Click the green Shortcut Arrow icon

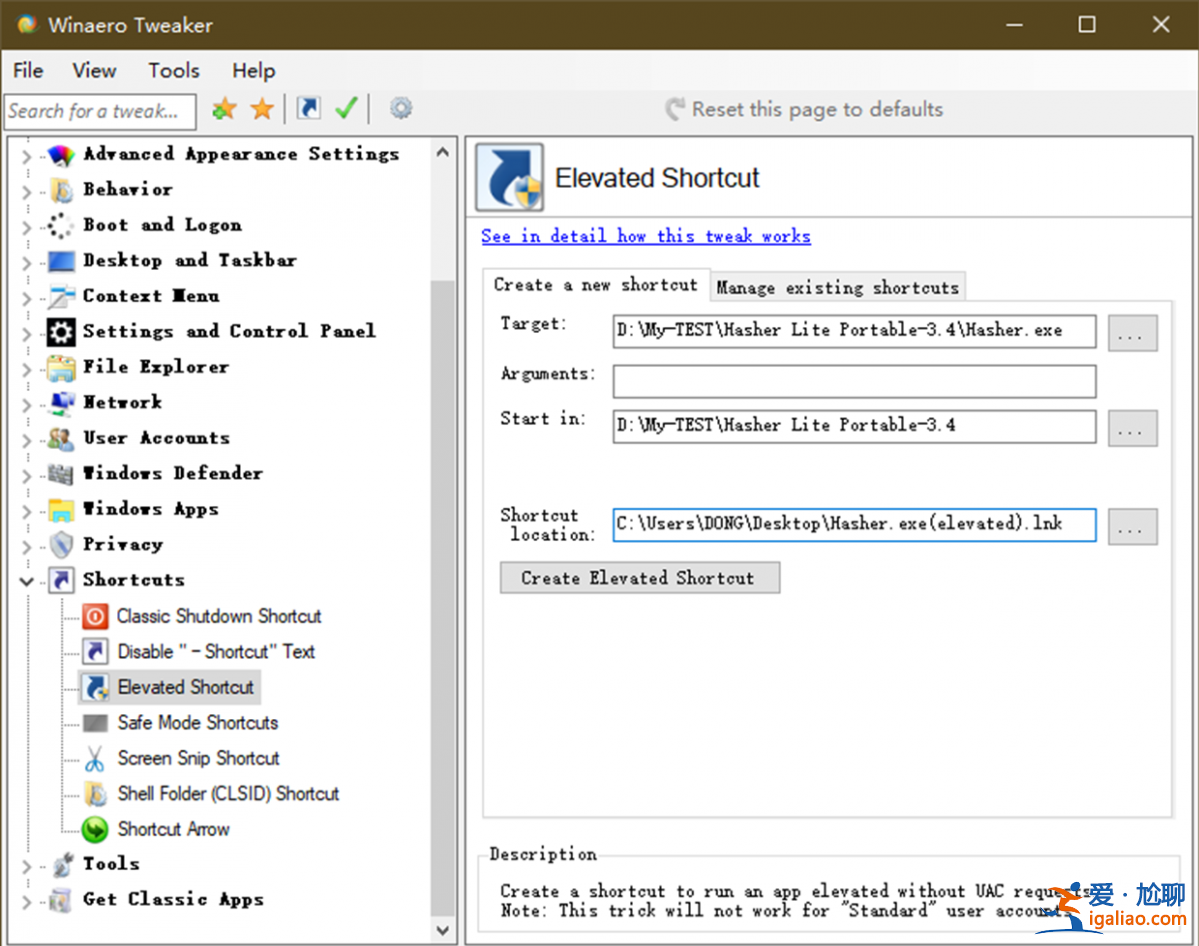95,829
